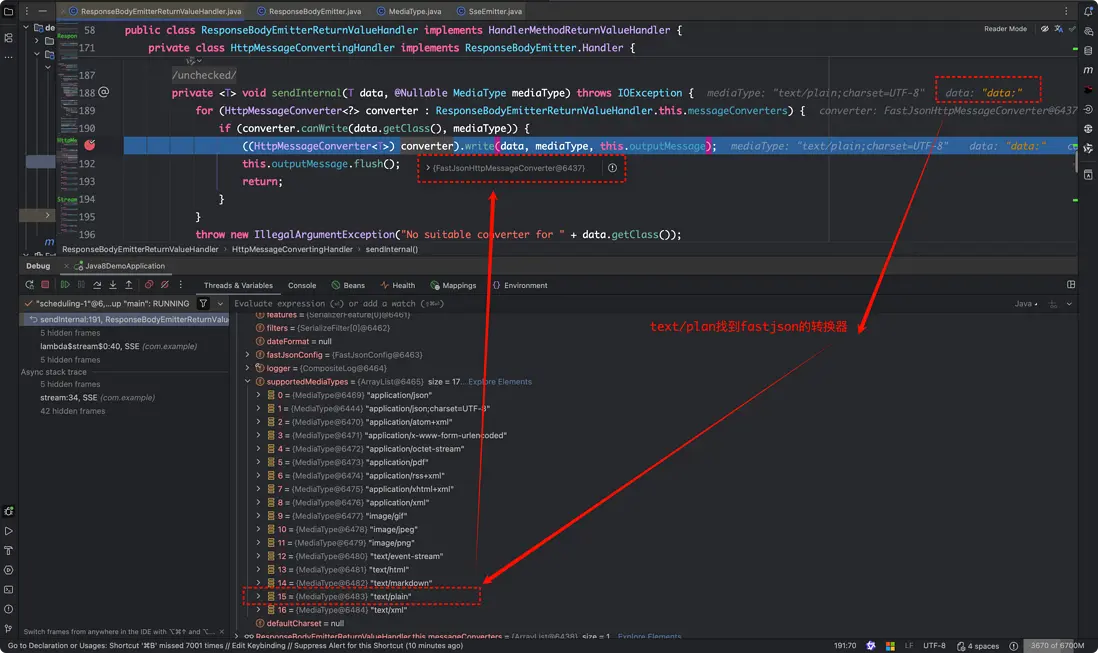This screenshot has width=1098, height=653.
Task: Open the Structure tool window icon
Action: coord(8,38)
